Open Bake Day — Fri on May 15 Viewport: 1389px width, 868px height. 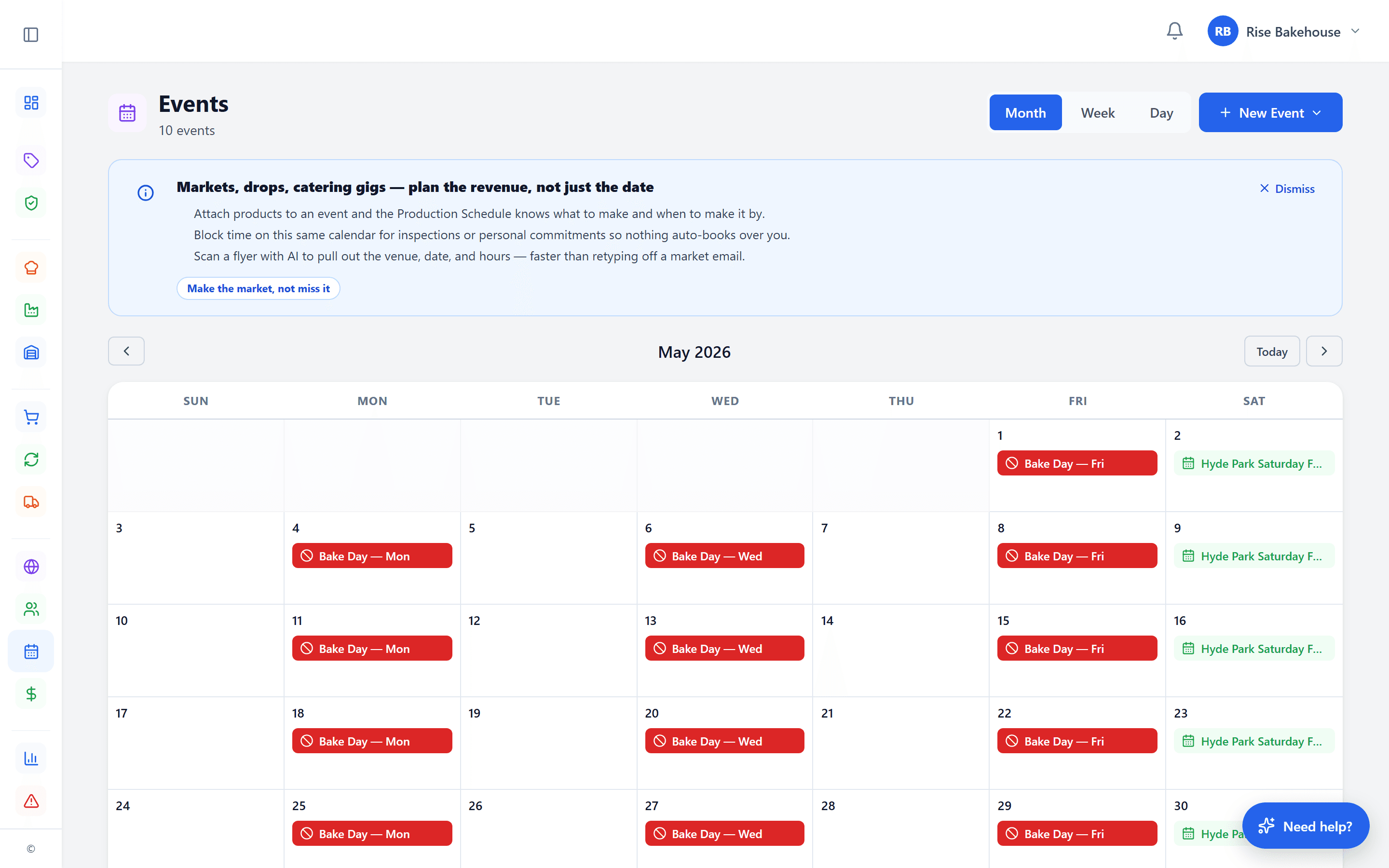[x=1077, y=648]
